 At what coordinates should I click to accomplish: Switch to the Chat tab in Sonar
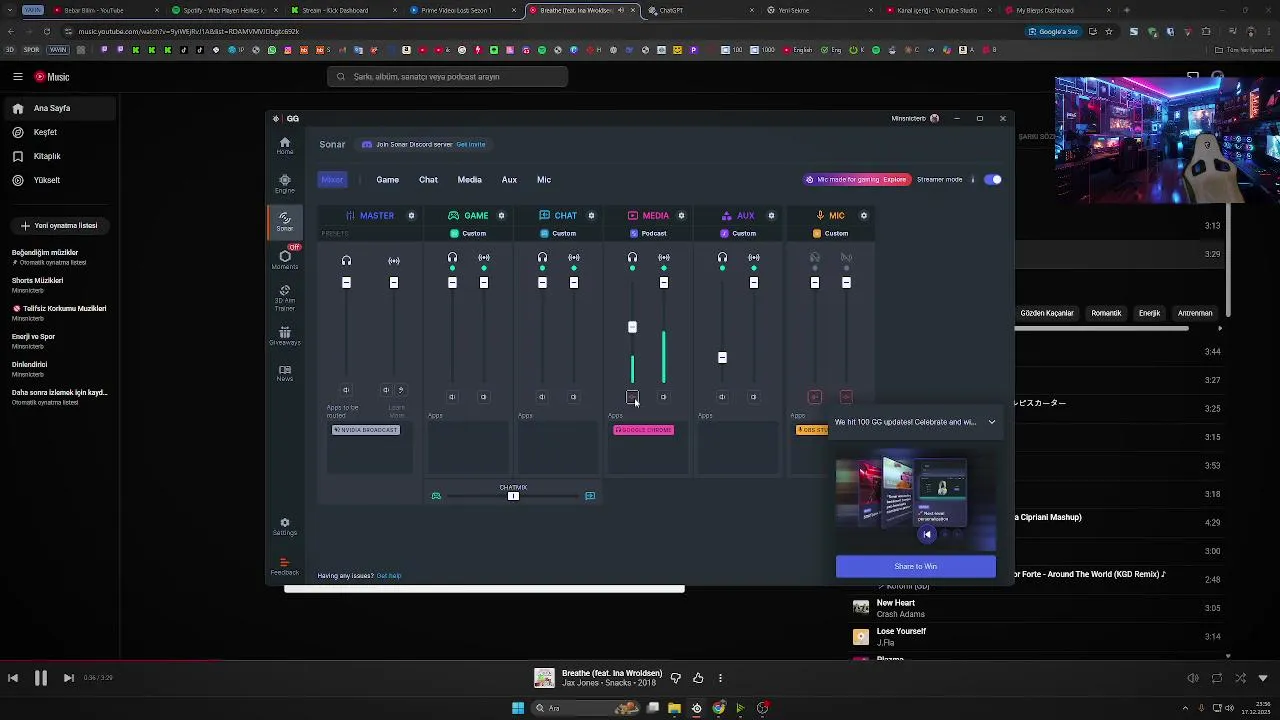point(428,180)
